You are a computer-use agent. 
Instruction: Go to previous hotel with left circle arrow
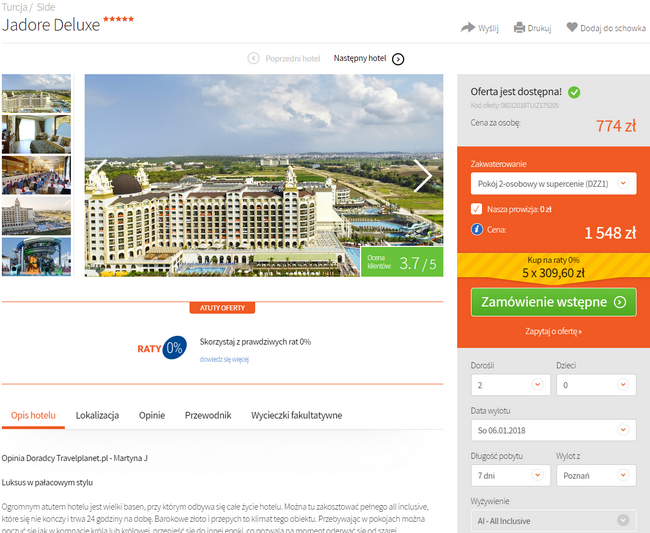pos(253,58)
